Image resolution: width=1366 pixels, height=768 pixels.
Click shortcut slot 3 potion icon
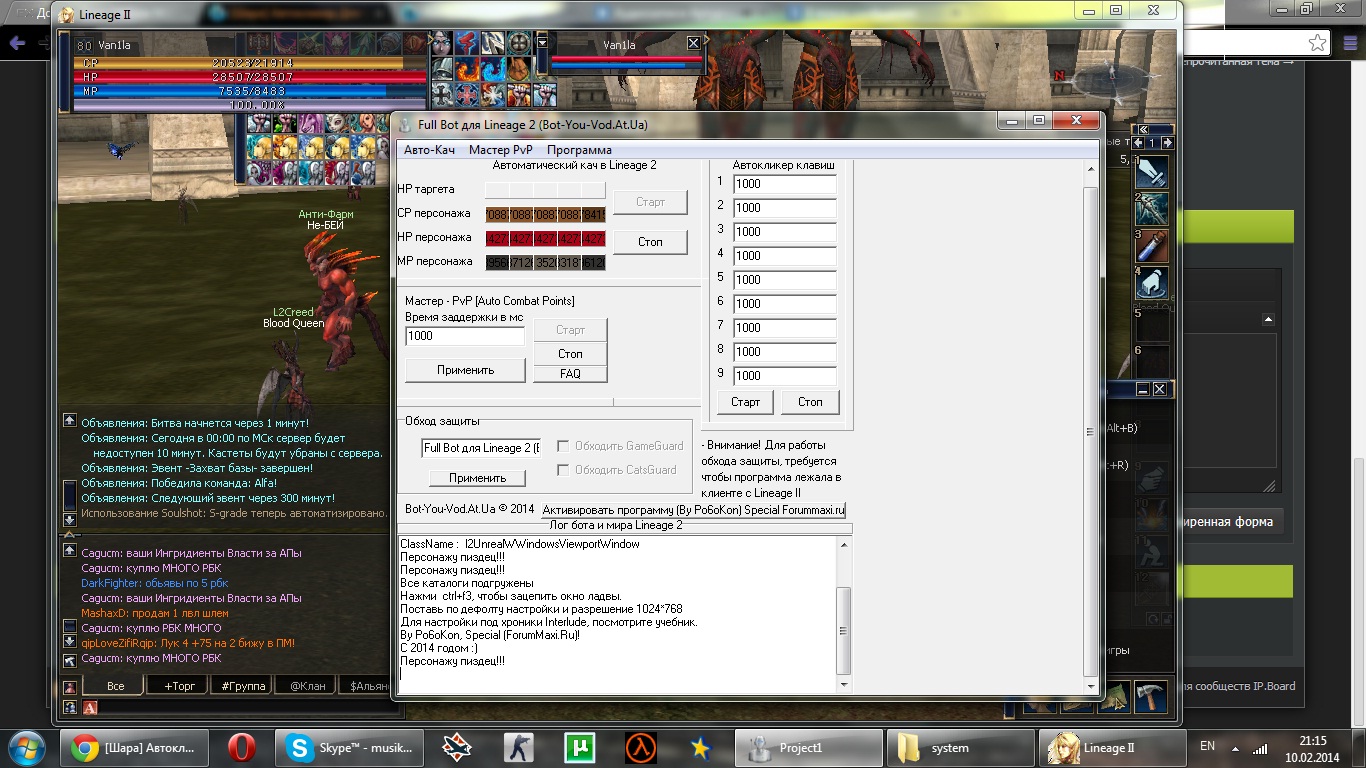(x=1152, y=247)
